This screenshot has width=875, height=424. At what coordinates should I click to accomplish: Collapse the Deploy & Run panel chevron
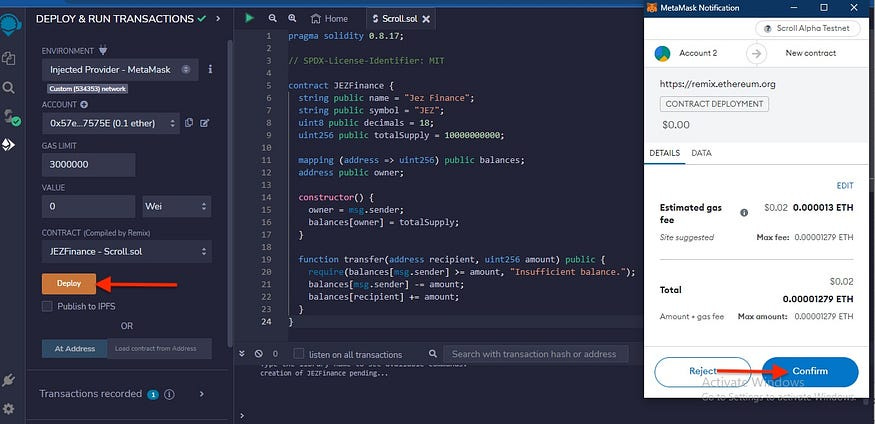pyautogui.click(x=218, y=19)
